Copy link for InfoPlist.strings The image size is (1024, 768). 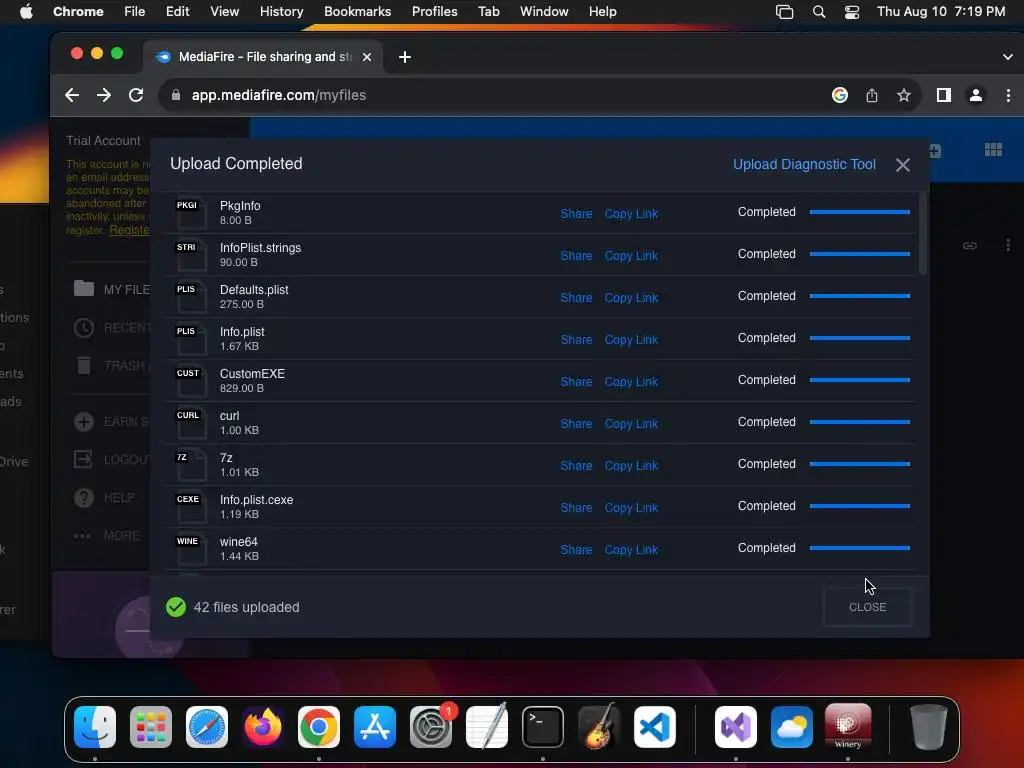(631, 256)
